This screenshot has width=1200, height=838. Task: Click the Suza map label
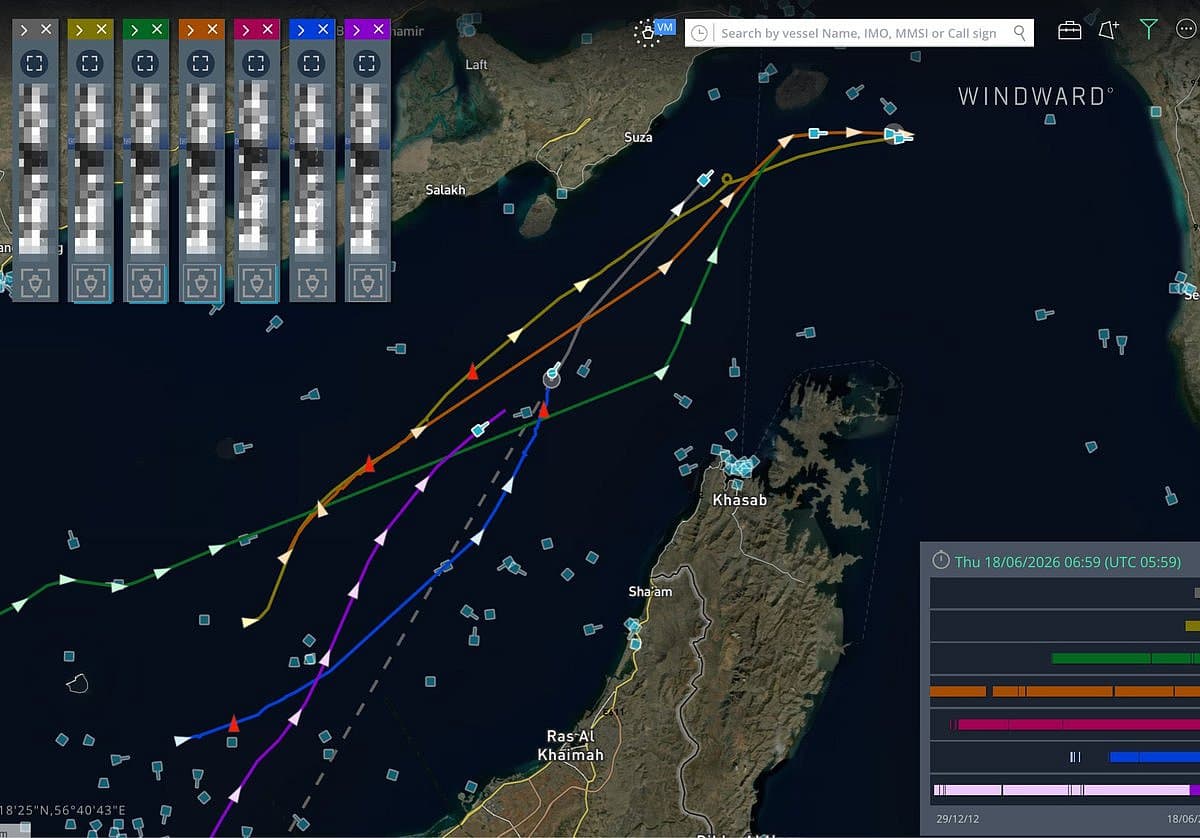pyautogui.click(x=638, y=137)
